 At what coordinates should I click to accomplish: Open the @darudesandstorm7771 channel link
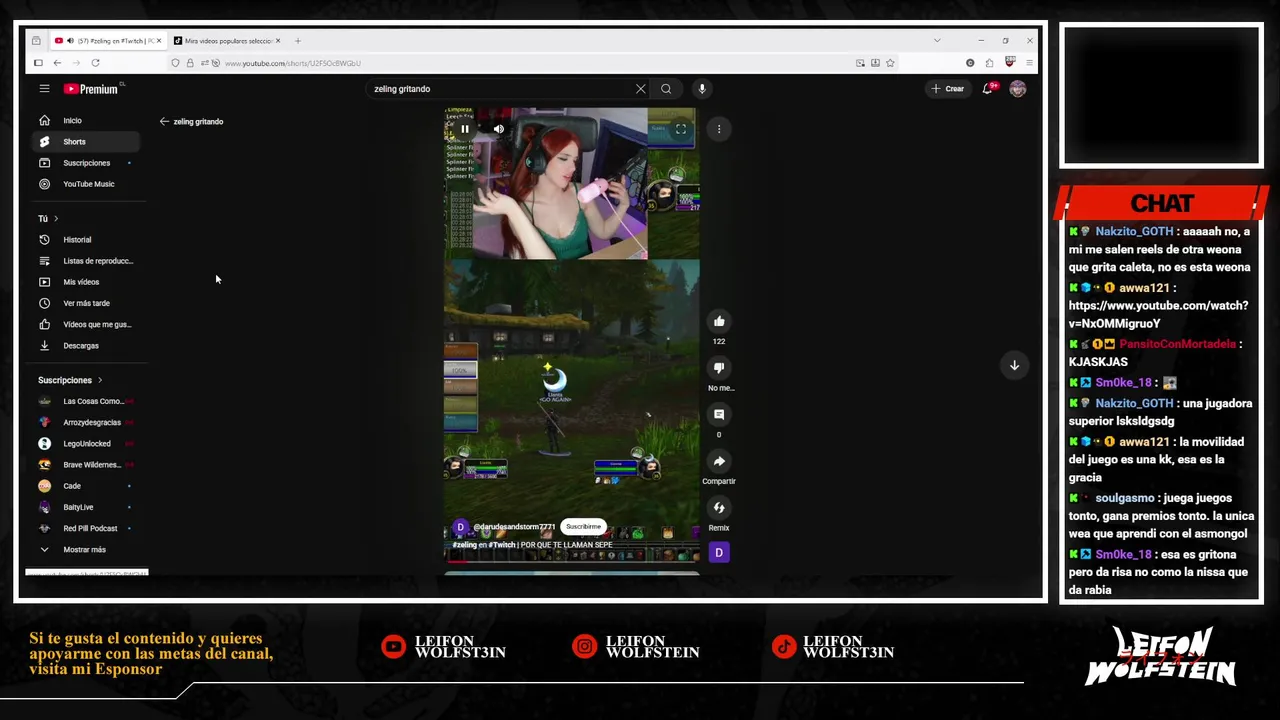click(514, 527)
